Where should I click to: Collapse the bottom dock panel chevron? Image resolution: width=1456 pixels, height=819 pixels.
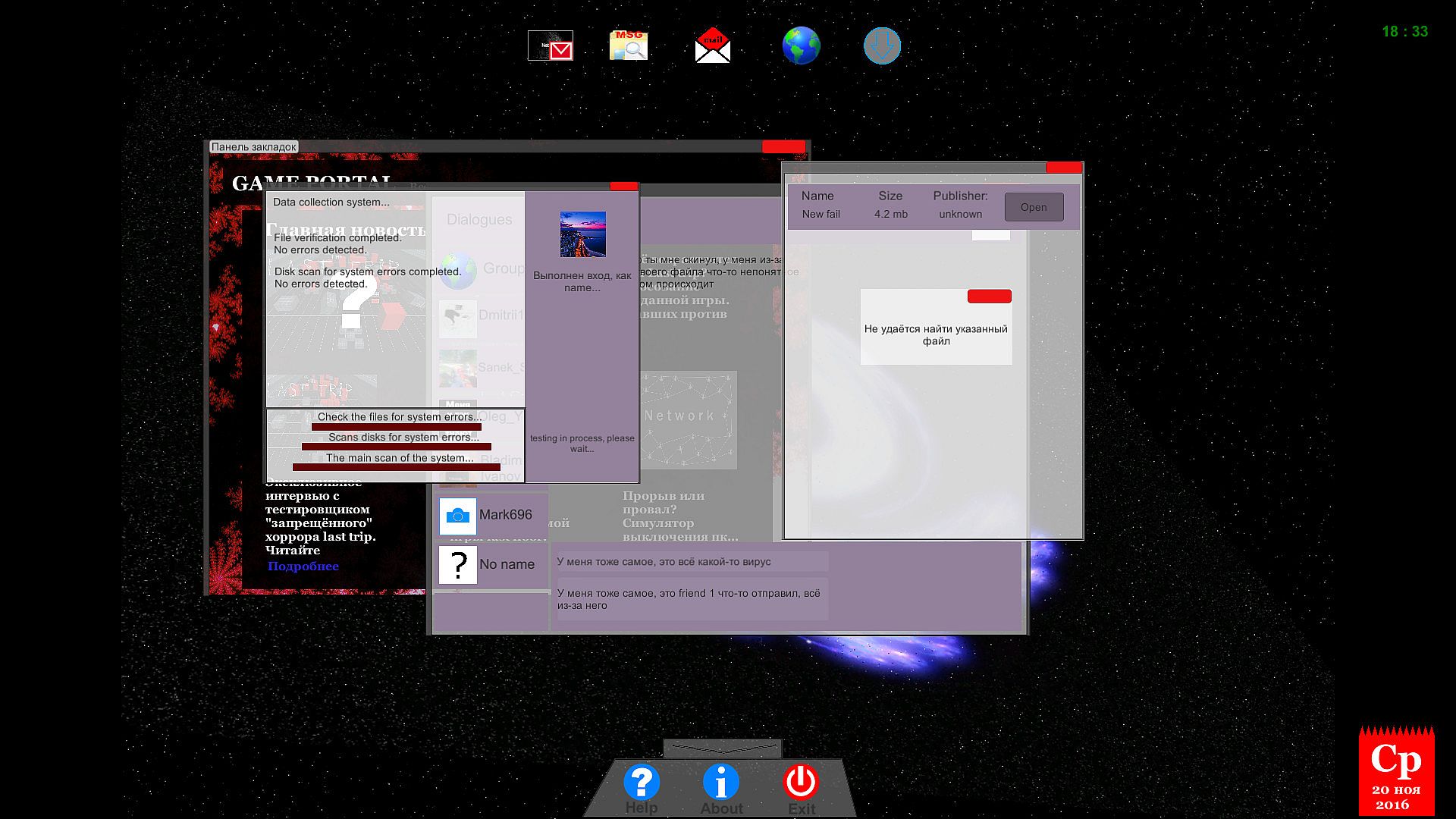point(722,748)
